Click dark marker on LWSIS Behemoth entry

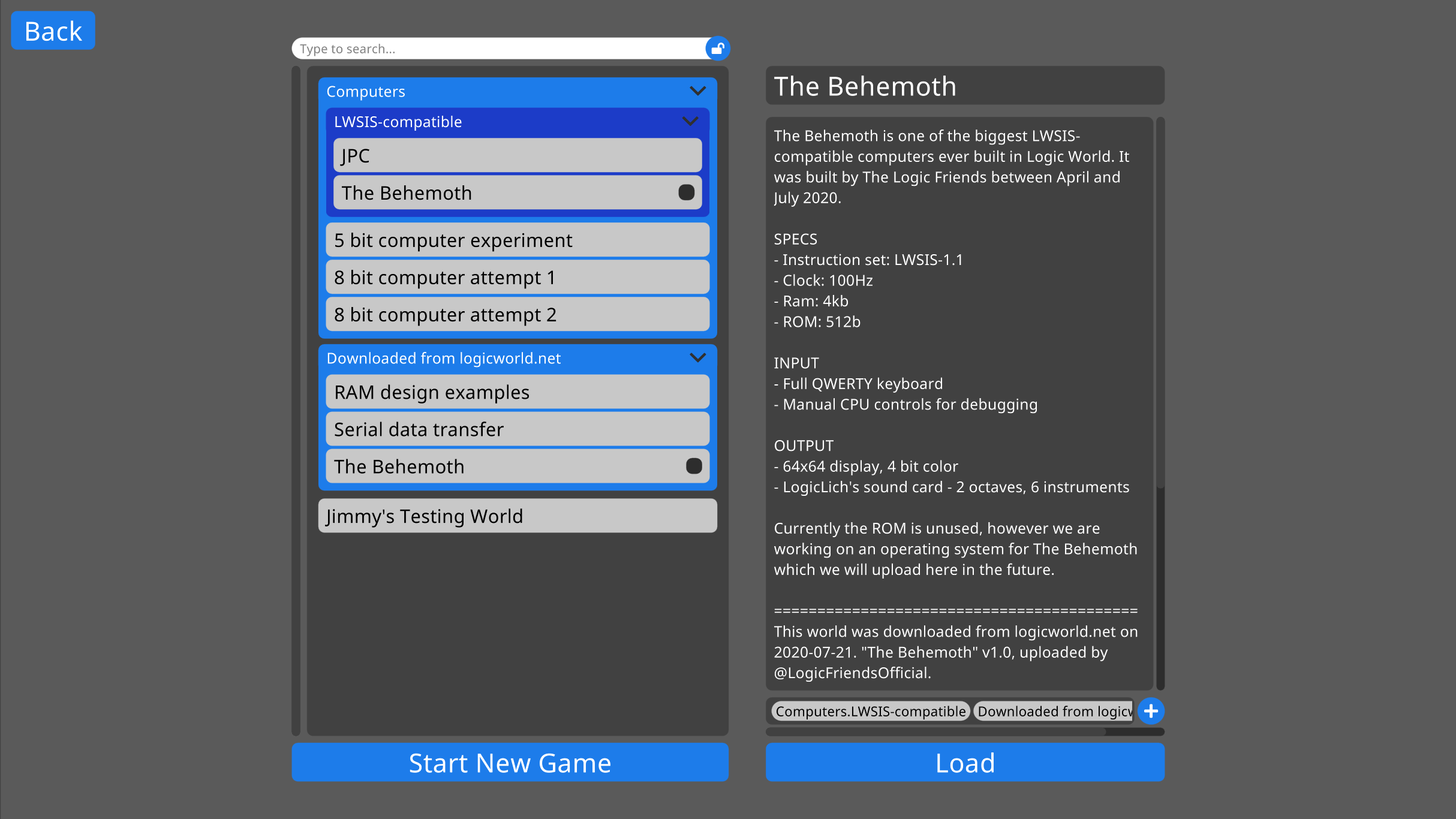pyautogui.click(x=686, y=192)
